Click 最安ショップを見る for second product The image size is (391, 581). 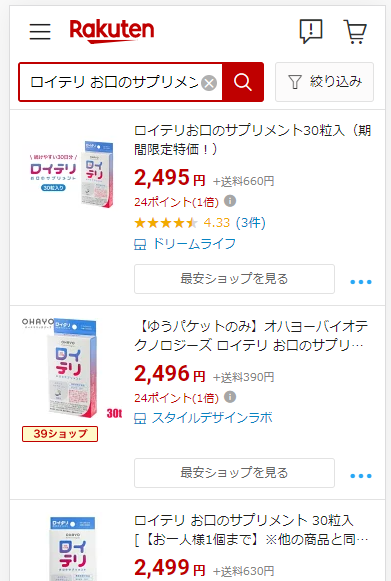click(234, 473)
